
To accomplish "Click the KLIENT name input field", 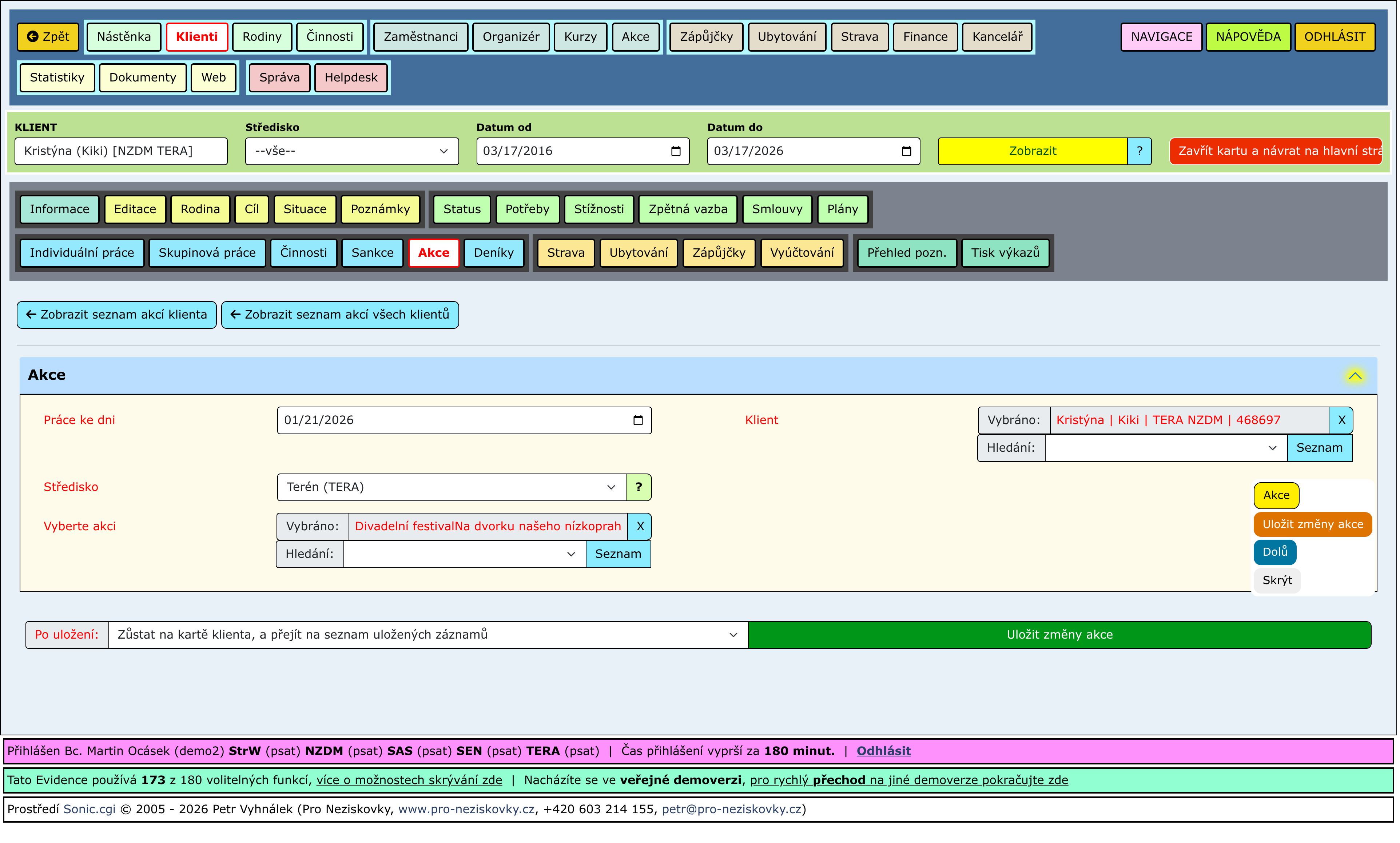I will pos(121,151).
